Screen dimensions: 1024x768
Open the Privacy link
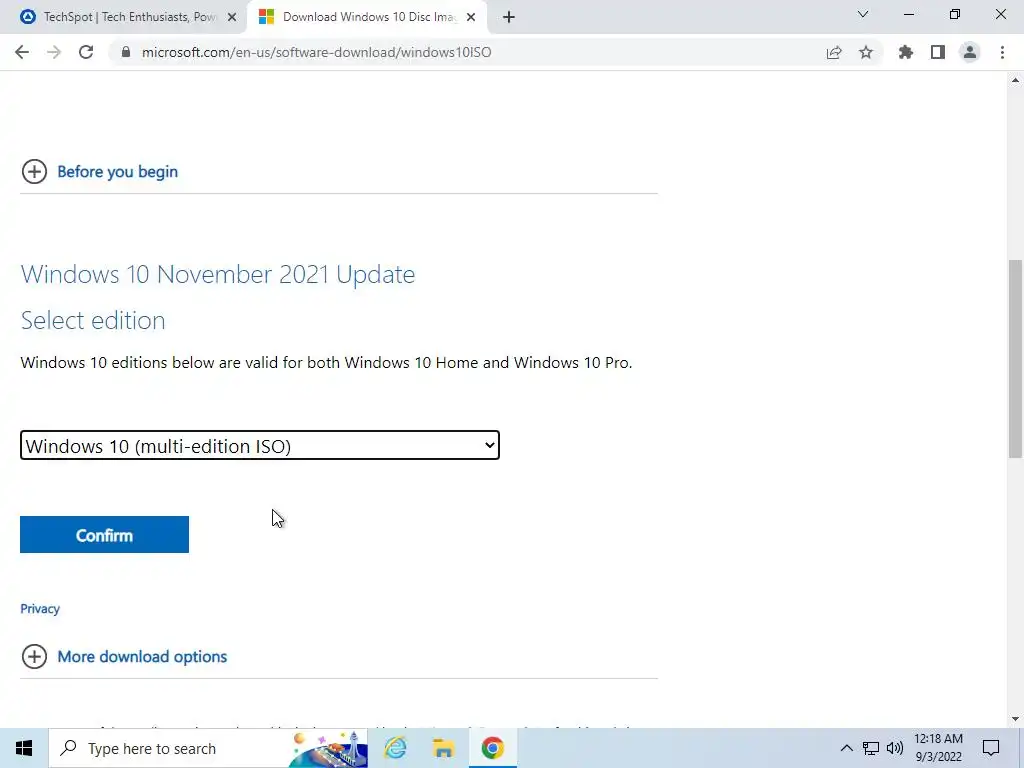[x=40, y=609]
